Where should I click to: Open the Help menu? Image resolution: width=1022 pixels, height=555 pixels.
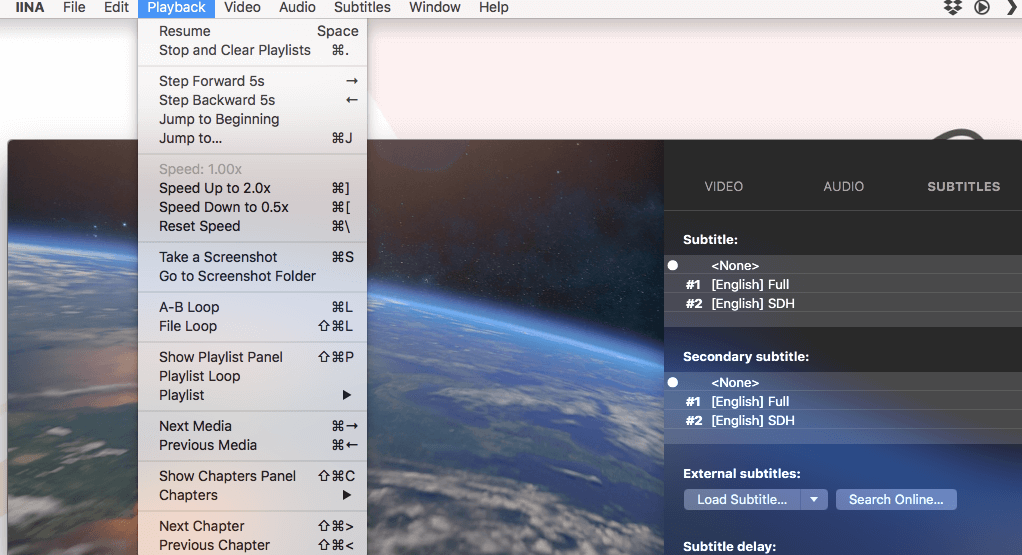click(x=493, y=7)
